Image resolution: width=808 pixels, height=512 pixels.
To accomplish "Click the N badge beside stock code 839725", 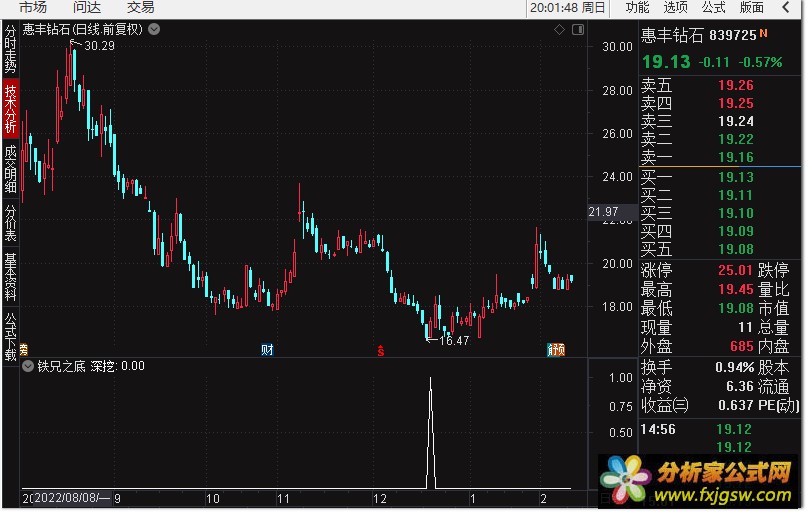I will [x=763, y=33].
